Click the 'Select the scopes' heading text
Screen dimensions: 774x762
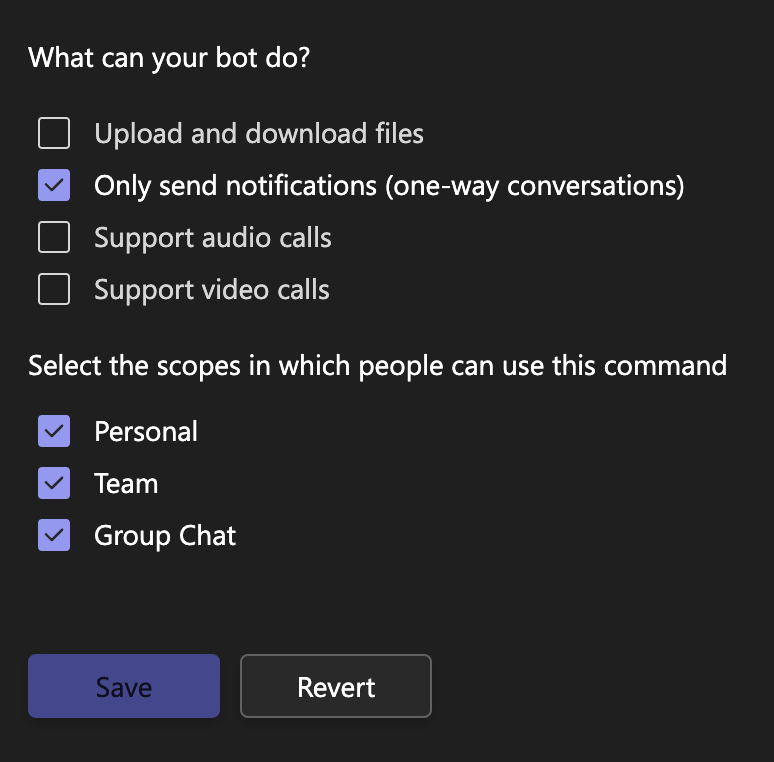(x=377, y=366)
